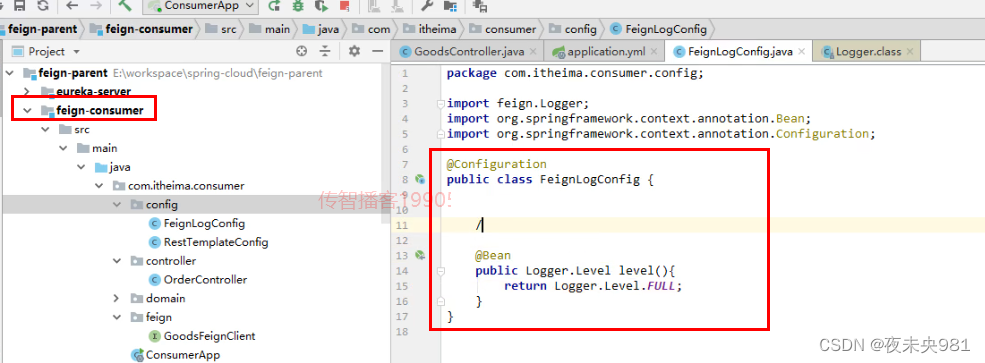Click the itheima breadcrumb
The image size is (985, 363).
[431, 29]
